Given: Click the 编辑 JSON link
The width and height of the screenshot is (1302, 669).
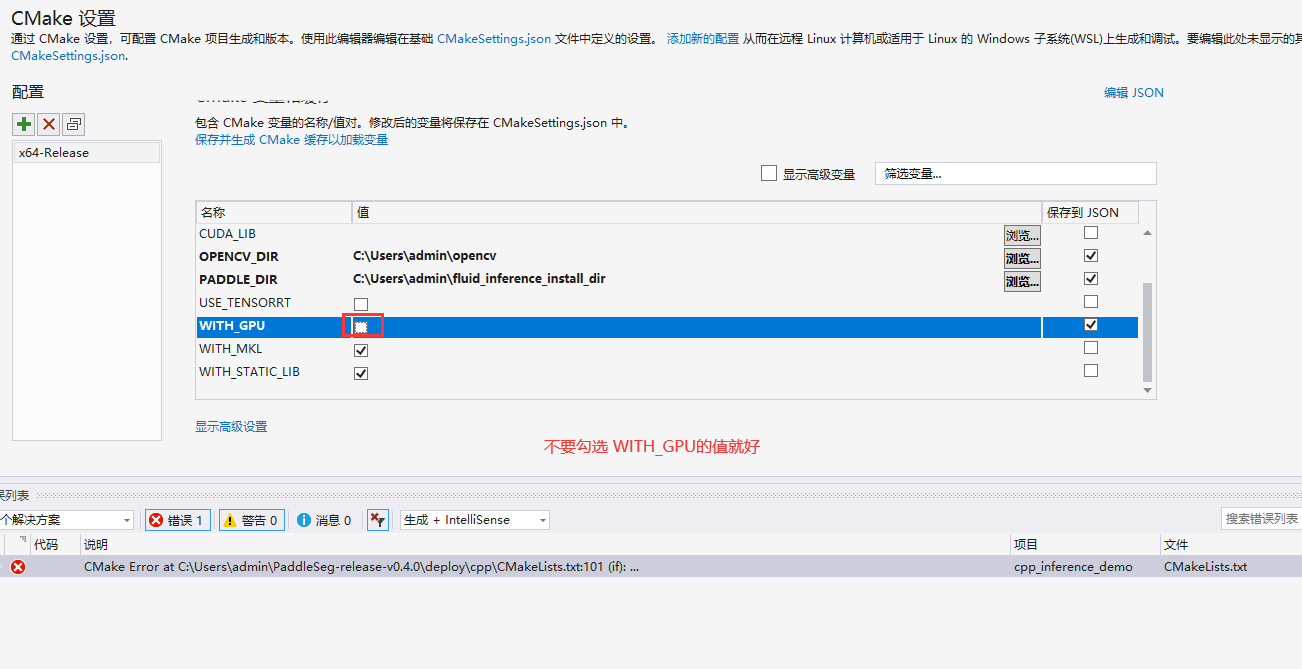Looking at the screenshot, I should point(1133,93).
